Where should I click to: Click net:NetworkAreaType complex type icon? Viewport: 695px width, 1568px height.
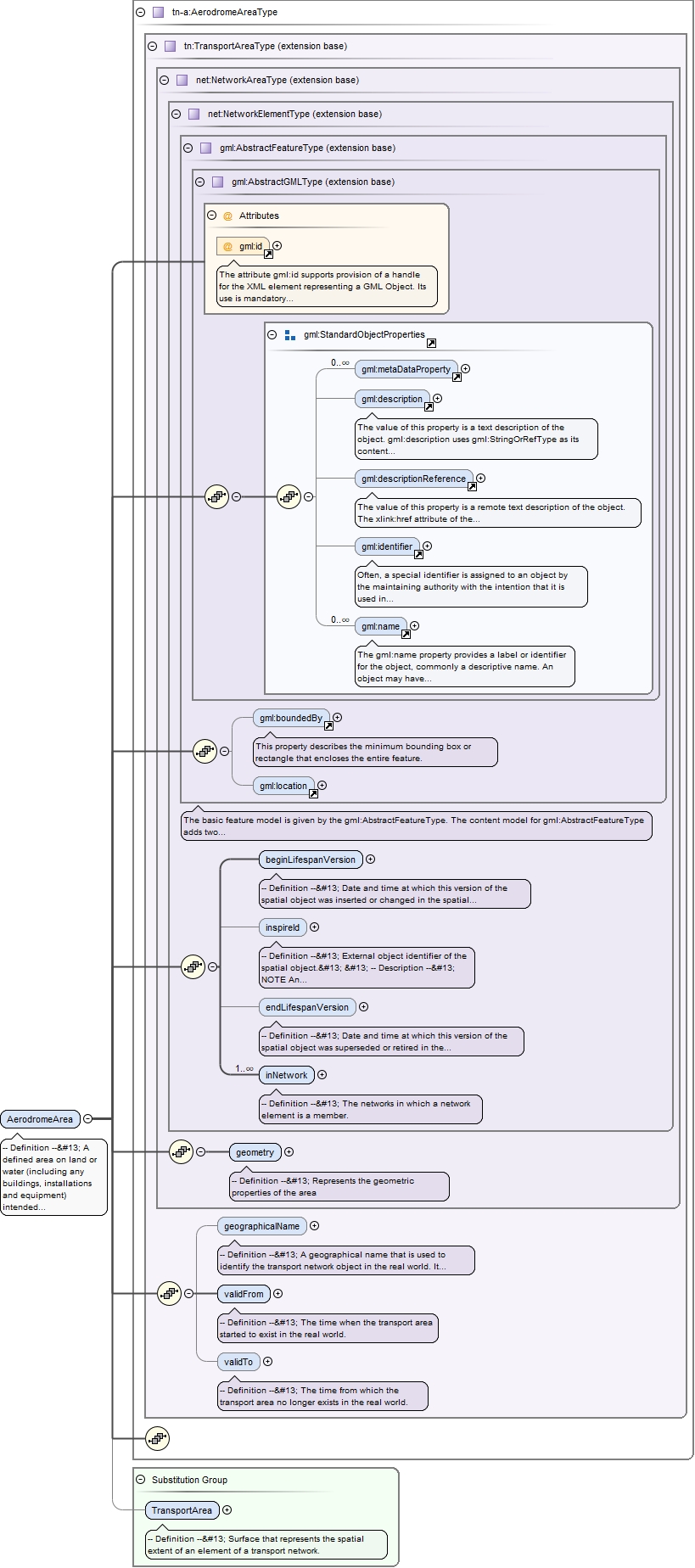coord(182,80)
